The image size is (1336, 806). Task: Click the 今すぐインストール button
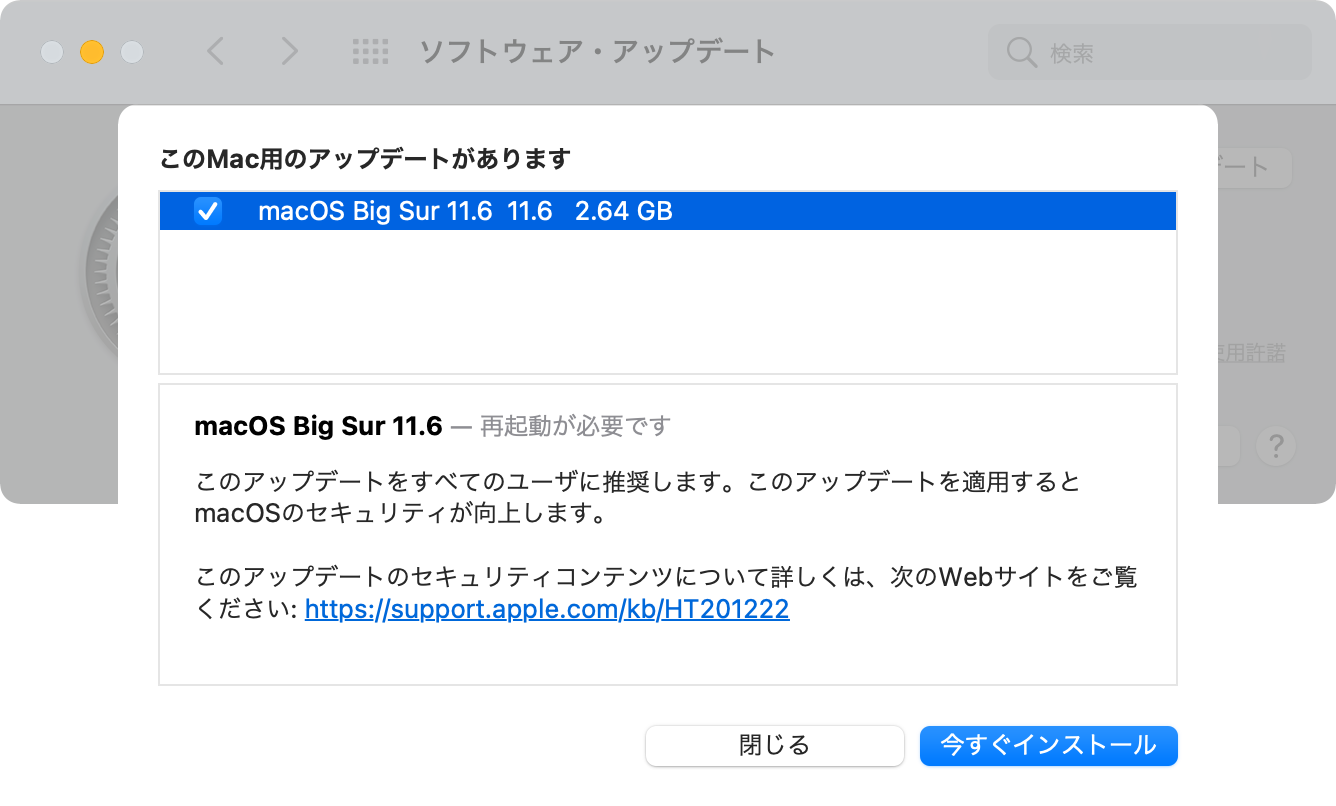click(1048, 745)
